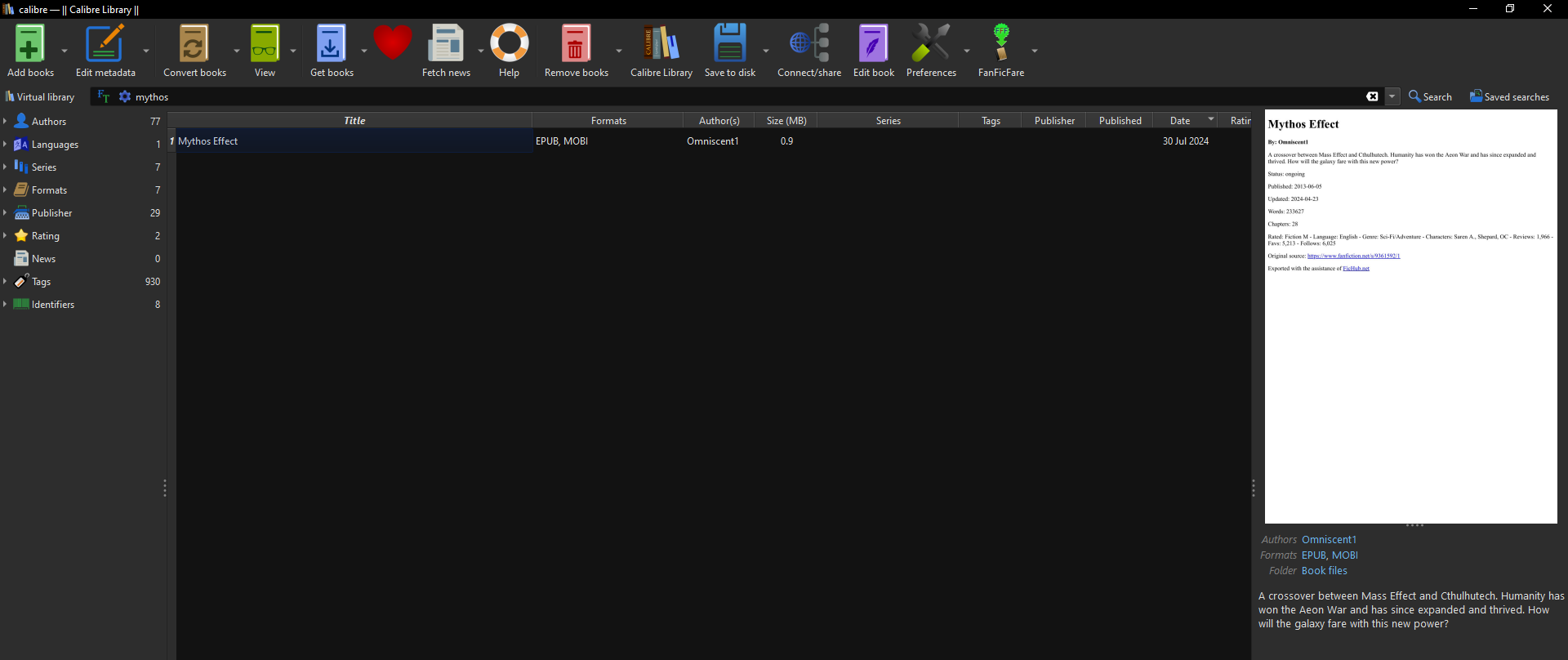This screenshot has height=660, width=1568.
Task: Expand the Publisher category in tag browser
Action: (5, 212)
